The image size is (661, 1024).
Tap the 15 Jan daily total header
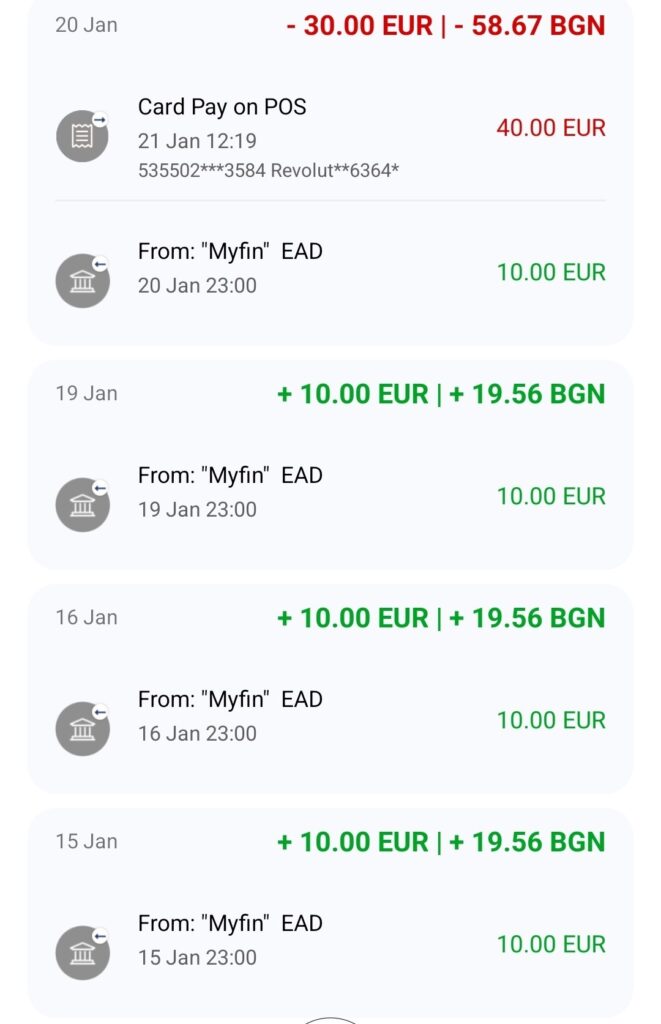coord(441,842)
